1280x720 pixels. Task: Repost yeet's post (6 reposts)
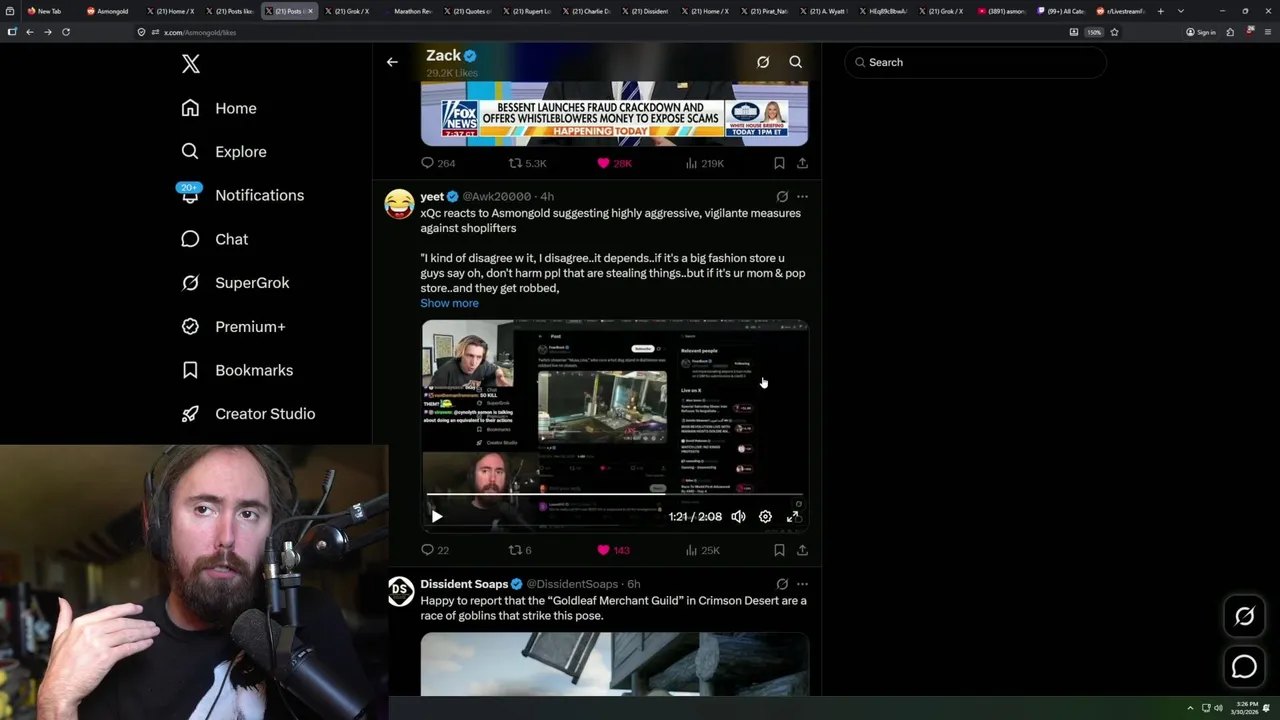pos(520,550)
